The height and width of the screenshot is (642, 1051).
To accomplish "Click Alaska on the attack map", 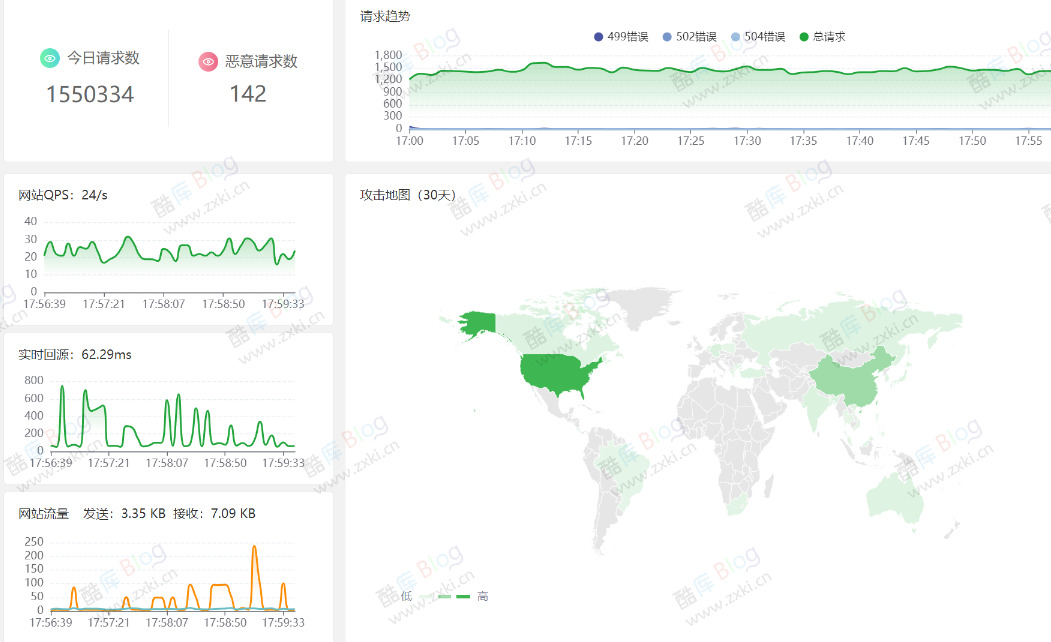I will click(478, 322).
